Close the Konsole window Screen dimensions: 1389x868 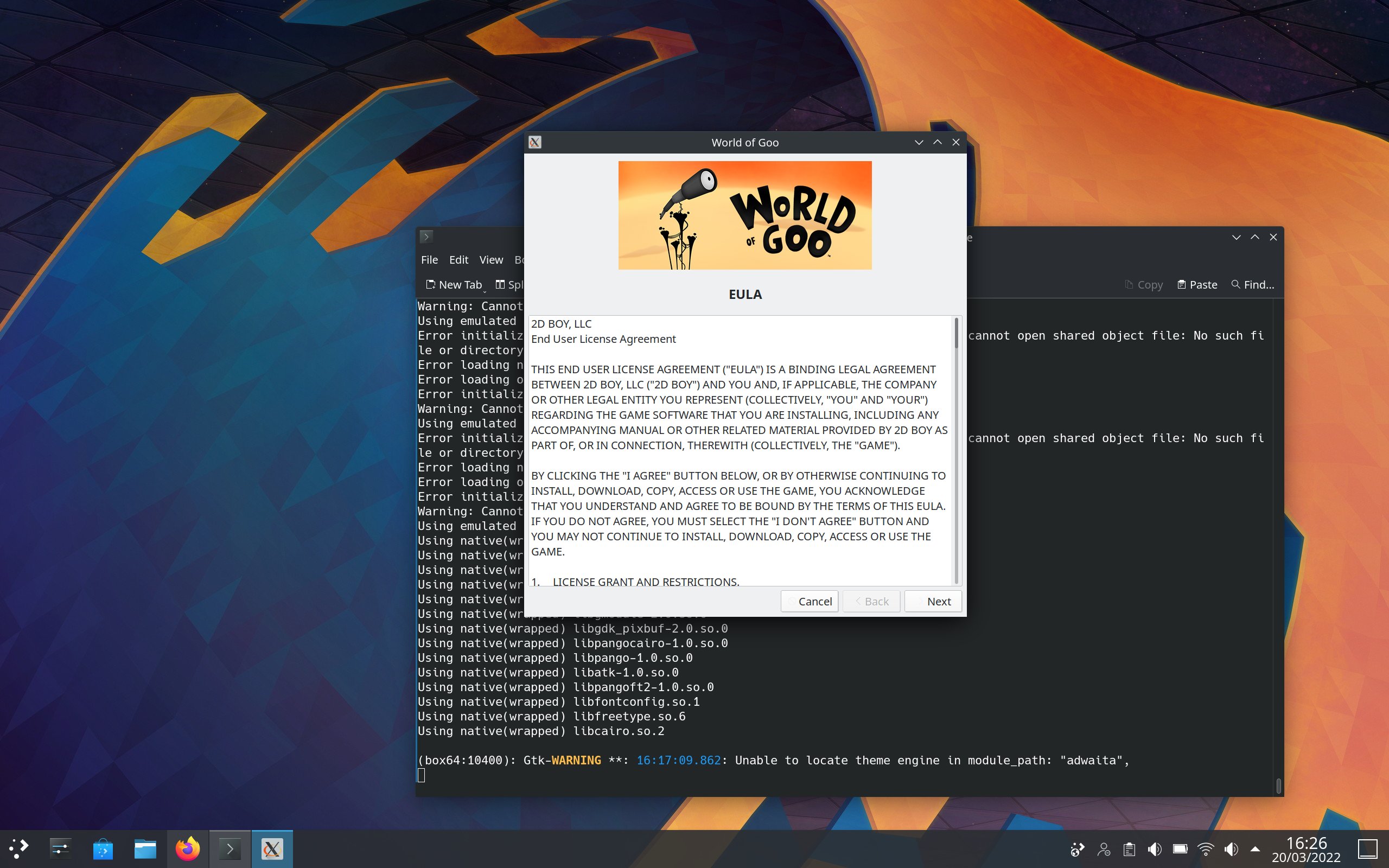click(x=1273, y=237)
